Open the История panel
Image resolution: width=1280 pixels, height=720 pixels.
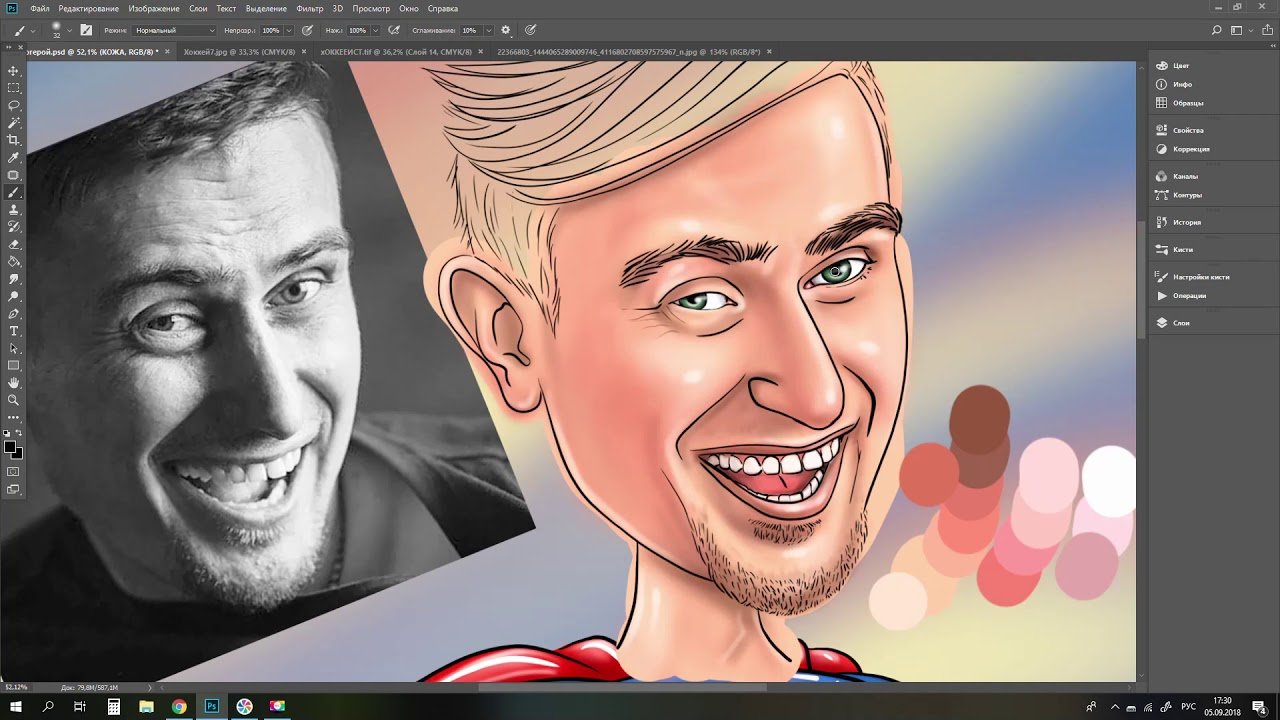1186,222
